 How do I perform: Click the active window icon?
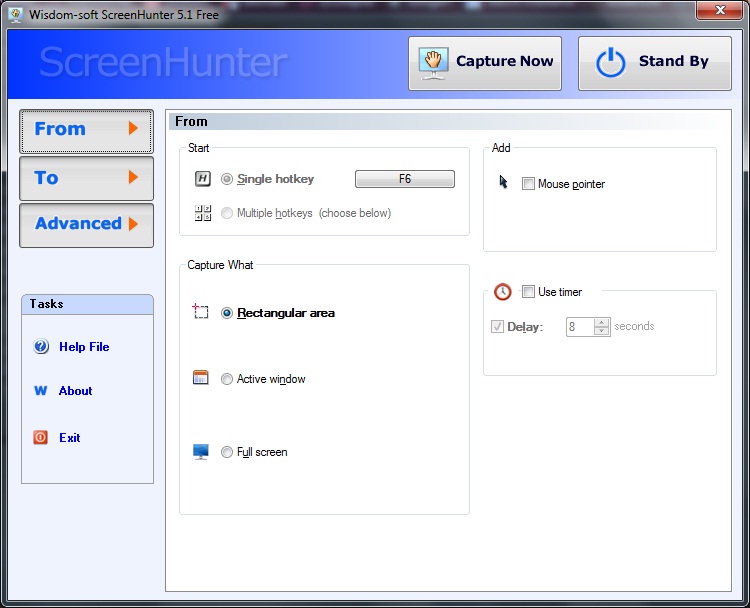(200, 377)
